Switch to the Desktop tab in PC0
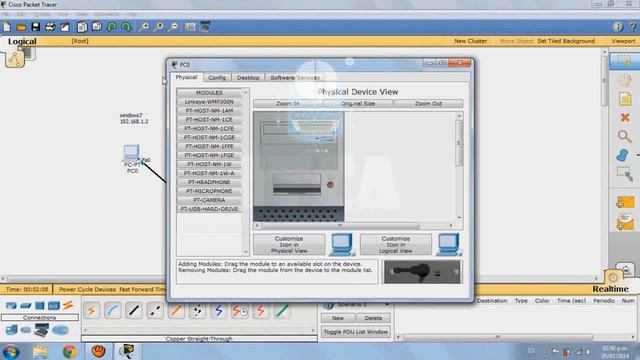This screenshot has width=640, height=360. click(x=248, y=78)
